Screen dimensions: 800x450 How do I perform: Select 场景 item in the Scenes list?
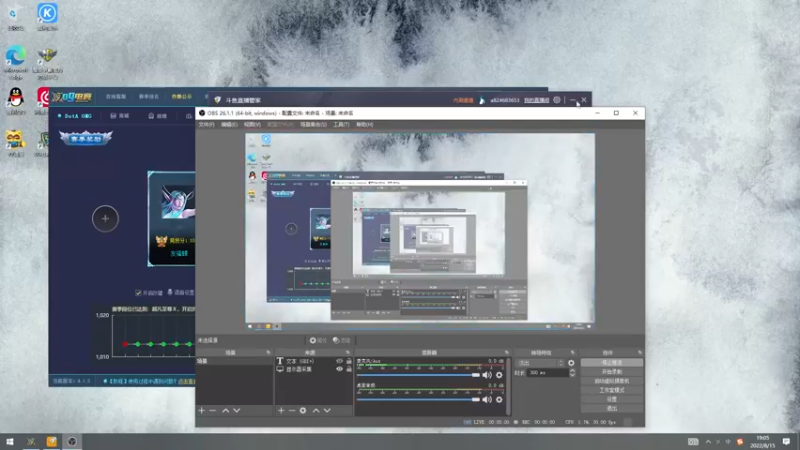[234, 361]
